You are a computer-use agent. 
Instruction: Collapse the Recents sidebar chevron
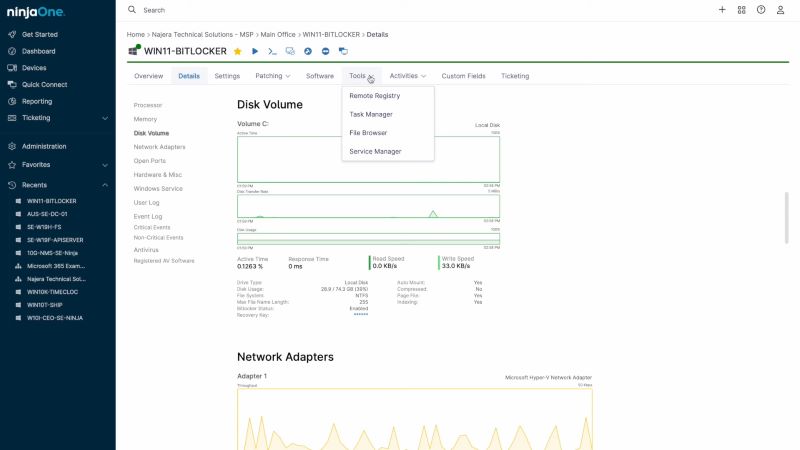(x=105, y=185)
